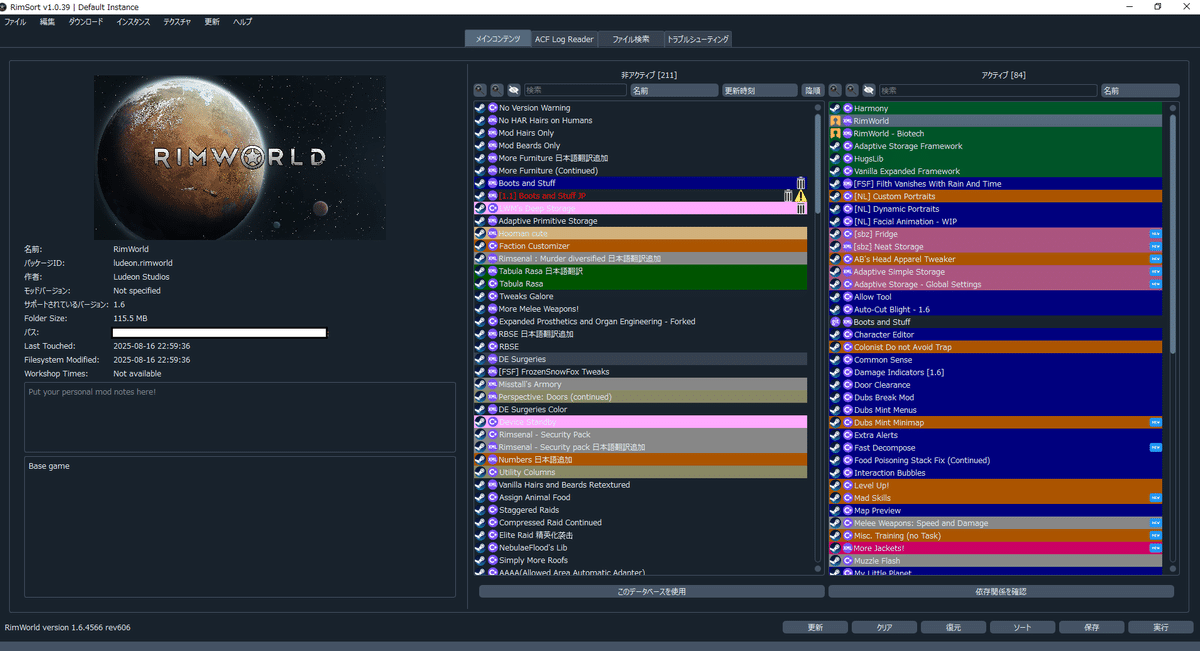Click the crossed-eye filter icon in inactive search bar
Screen dimensions: 1200x651
tap(514, 89)
